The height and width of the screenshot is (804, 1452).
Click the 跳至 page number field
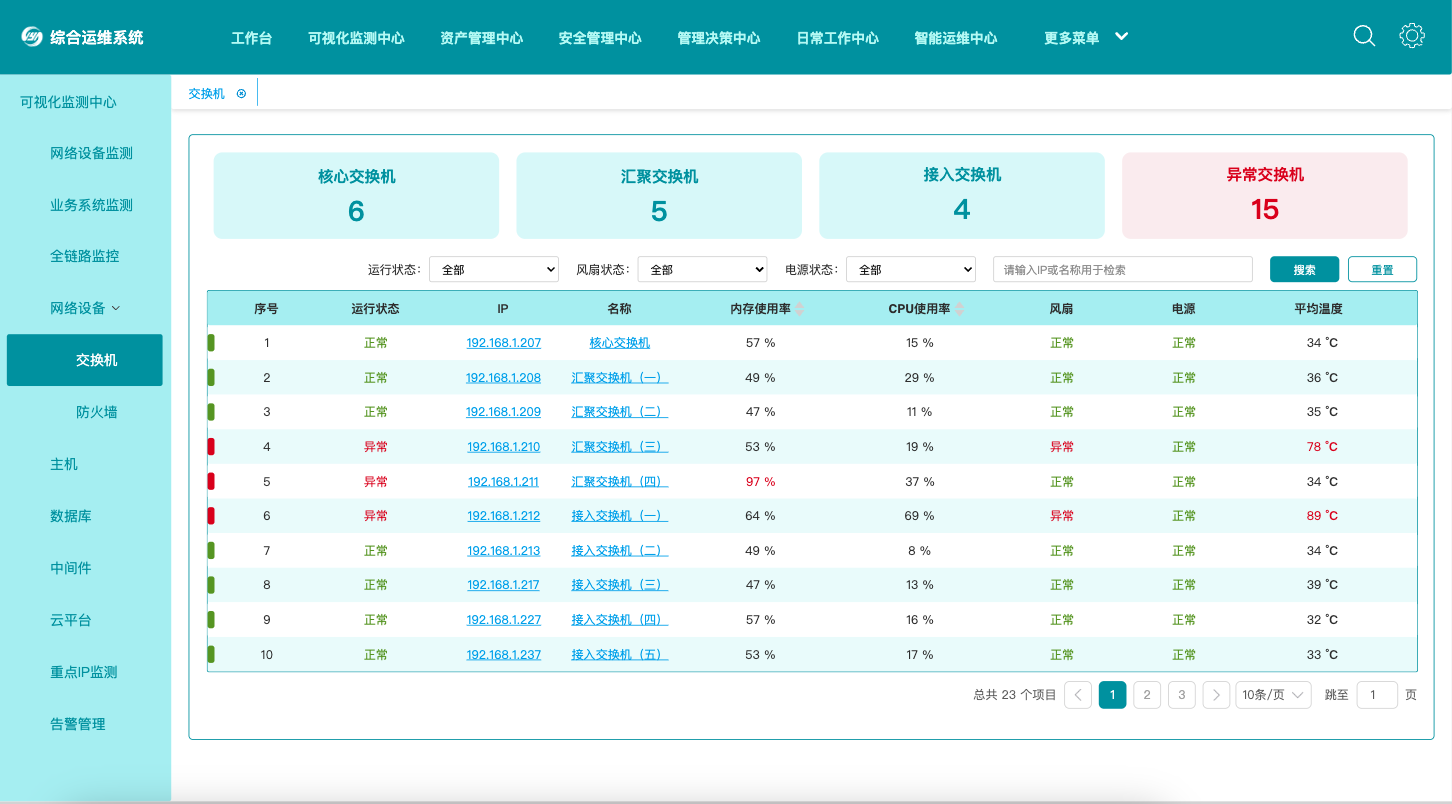[x=1377, y=695]
